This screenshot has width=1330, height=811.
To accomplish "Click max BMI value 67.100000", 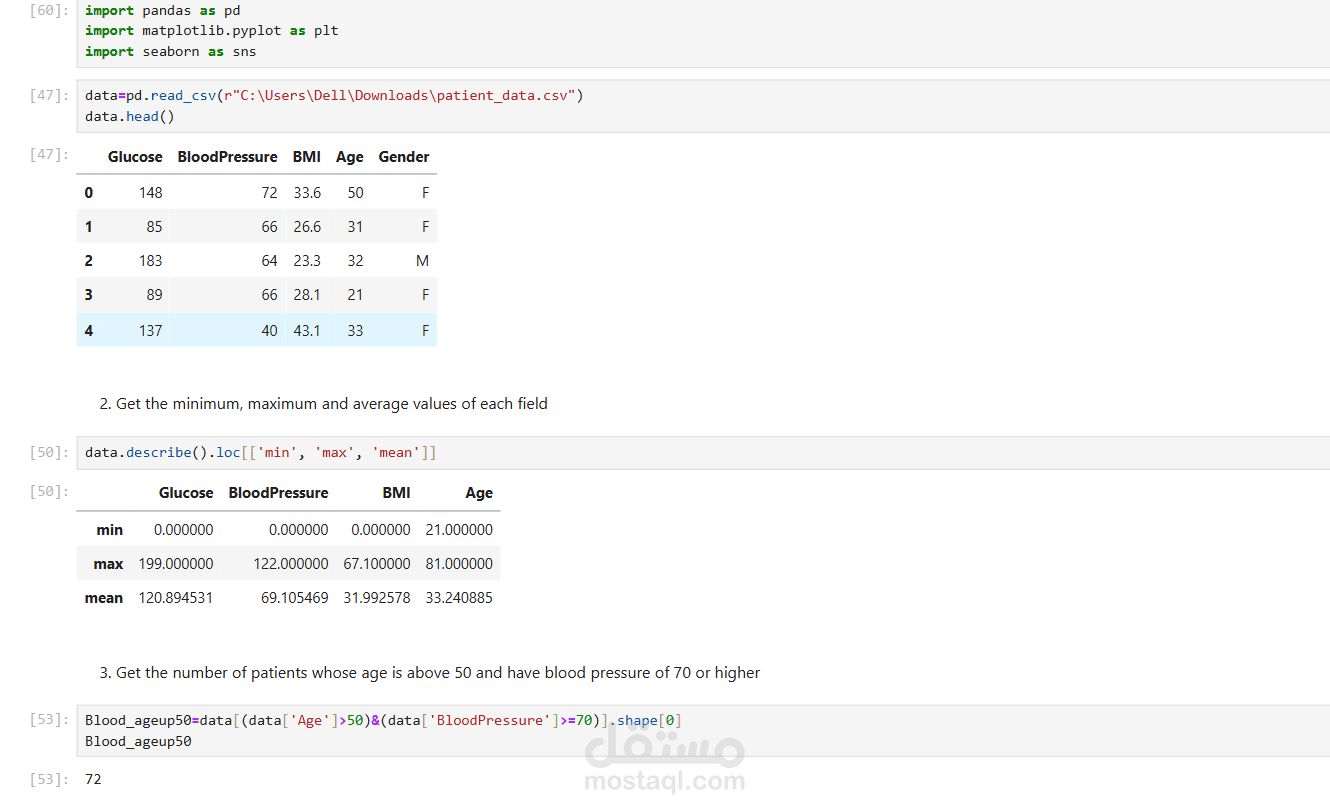I will pyautogui.click(x=377, y=564).
